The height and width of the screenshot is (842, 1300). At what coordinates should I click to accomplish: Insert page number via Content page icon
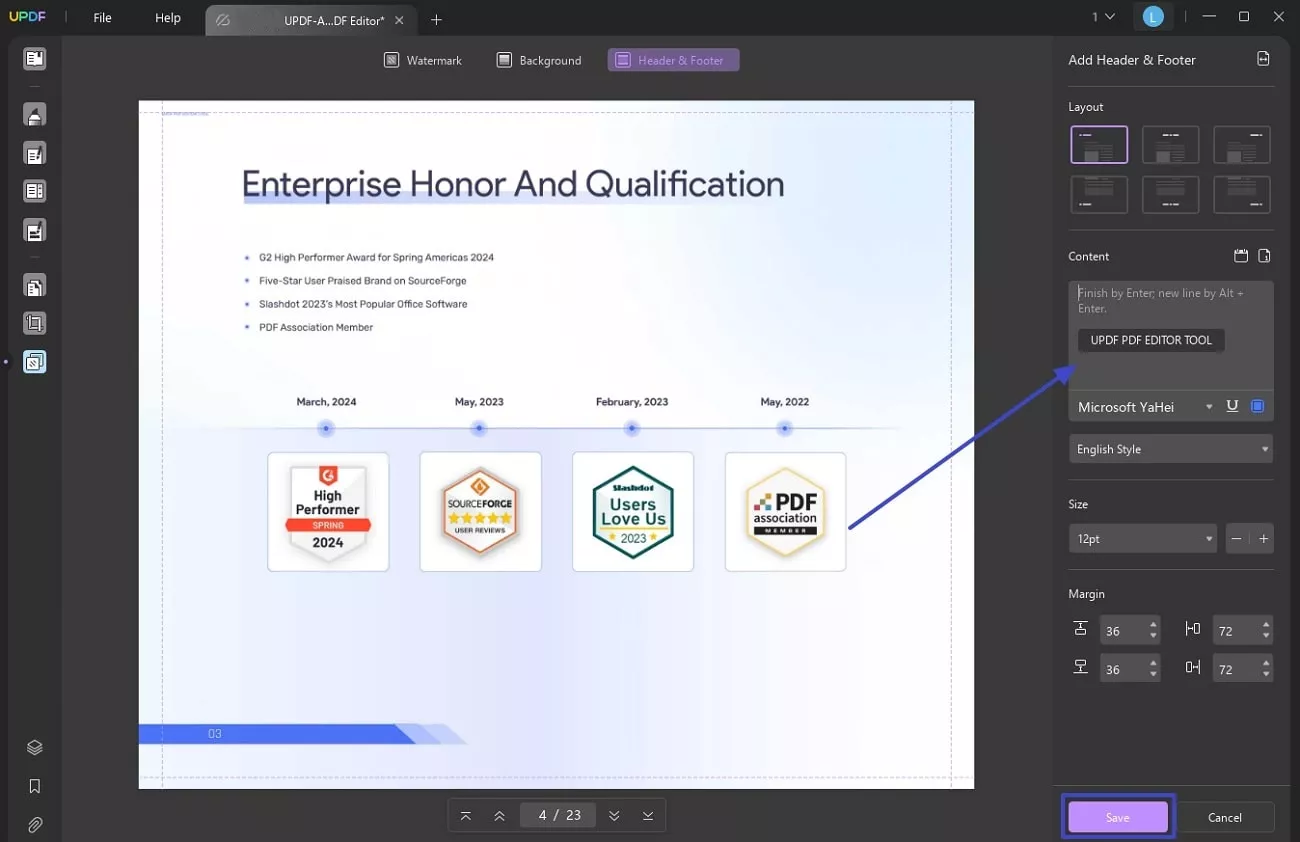(x=1264, y=256)
